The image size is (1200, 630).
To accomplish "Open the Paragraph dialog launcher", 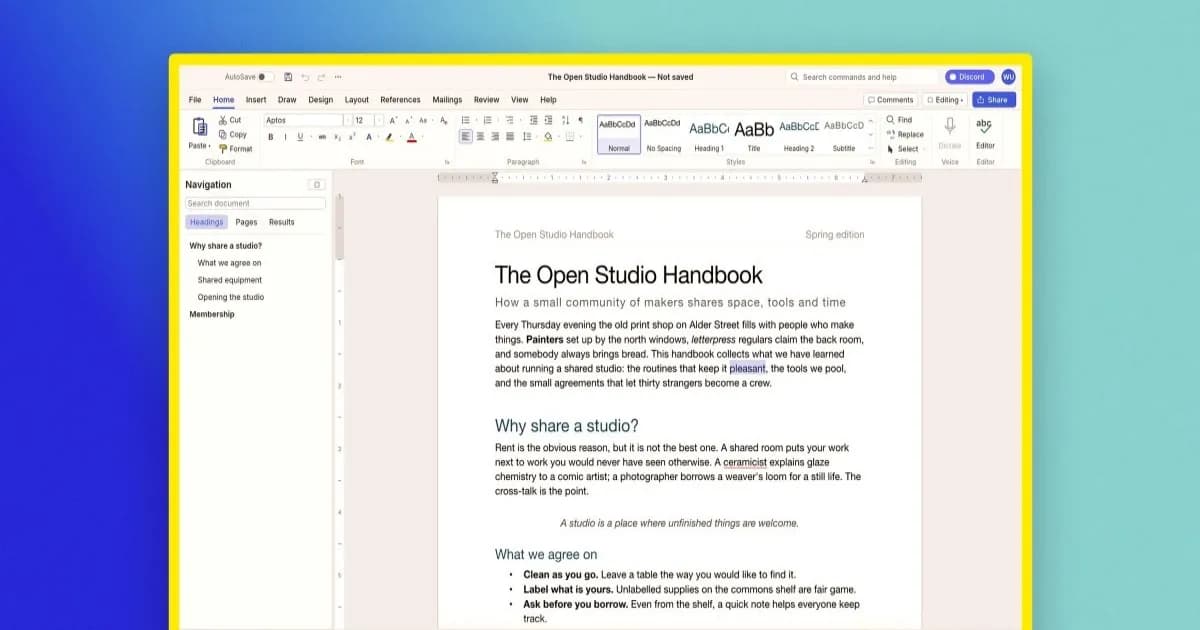I will pos(583,162).
